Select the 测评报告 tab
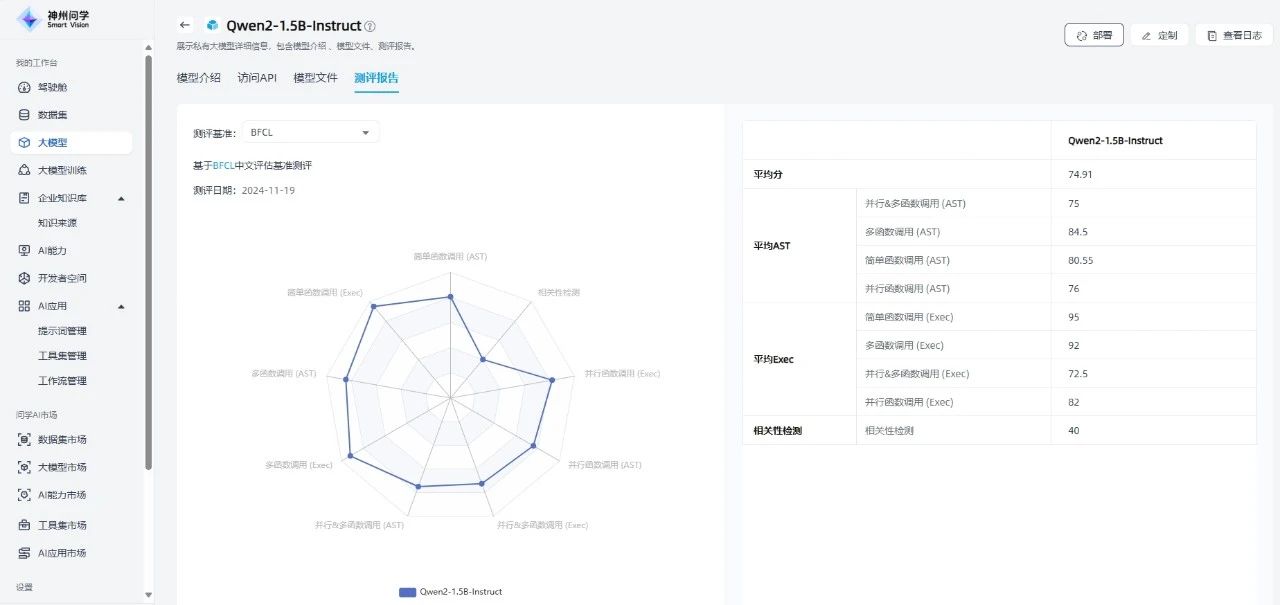The height and width of the screenshot is (605, 1280). (376, 78)
